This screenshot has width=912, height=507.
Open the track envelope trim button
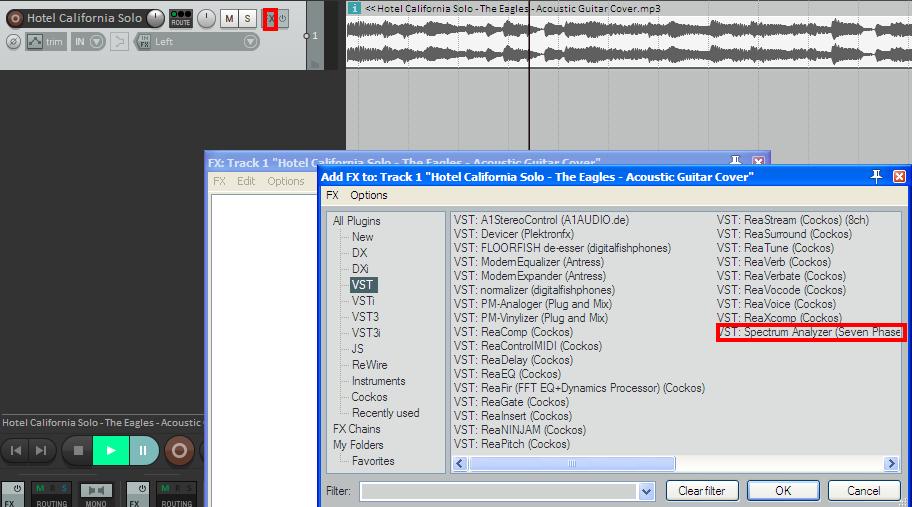pos(44,42)
